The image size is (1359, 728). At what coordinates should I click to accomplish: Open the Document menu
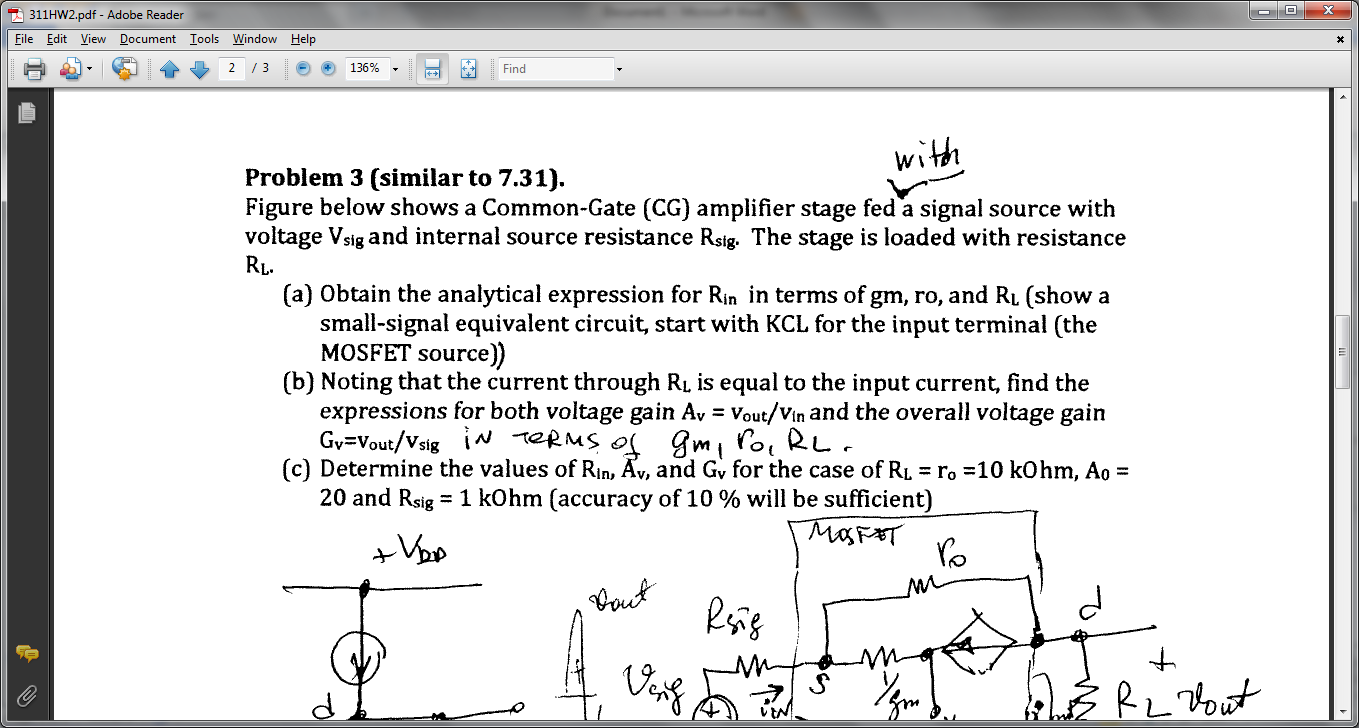pos(148,39)
